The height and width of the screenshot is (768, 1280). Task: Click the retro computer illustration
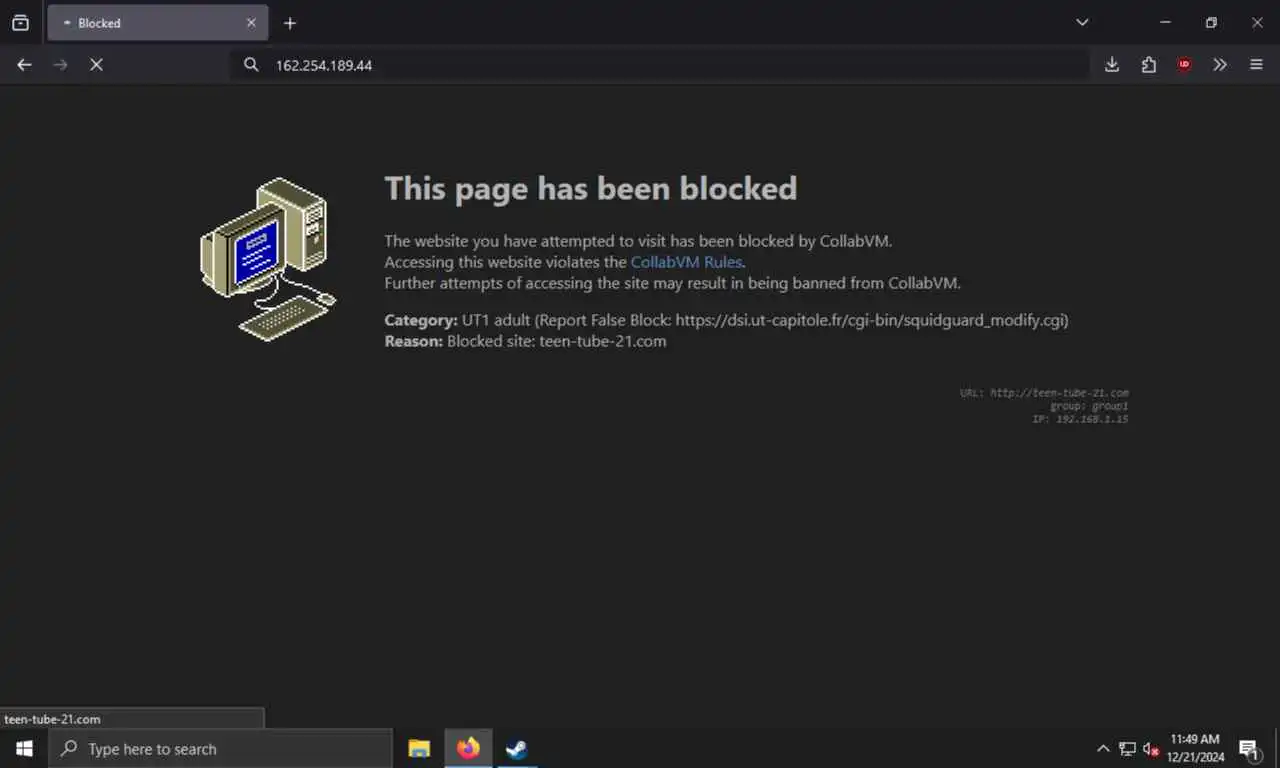[x=268, y=259]
